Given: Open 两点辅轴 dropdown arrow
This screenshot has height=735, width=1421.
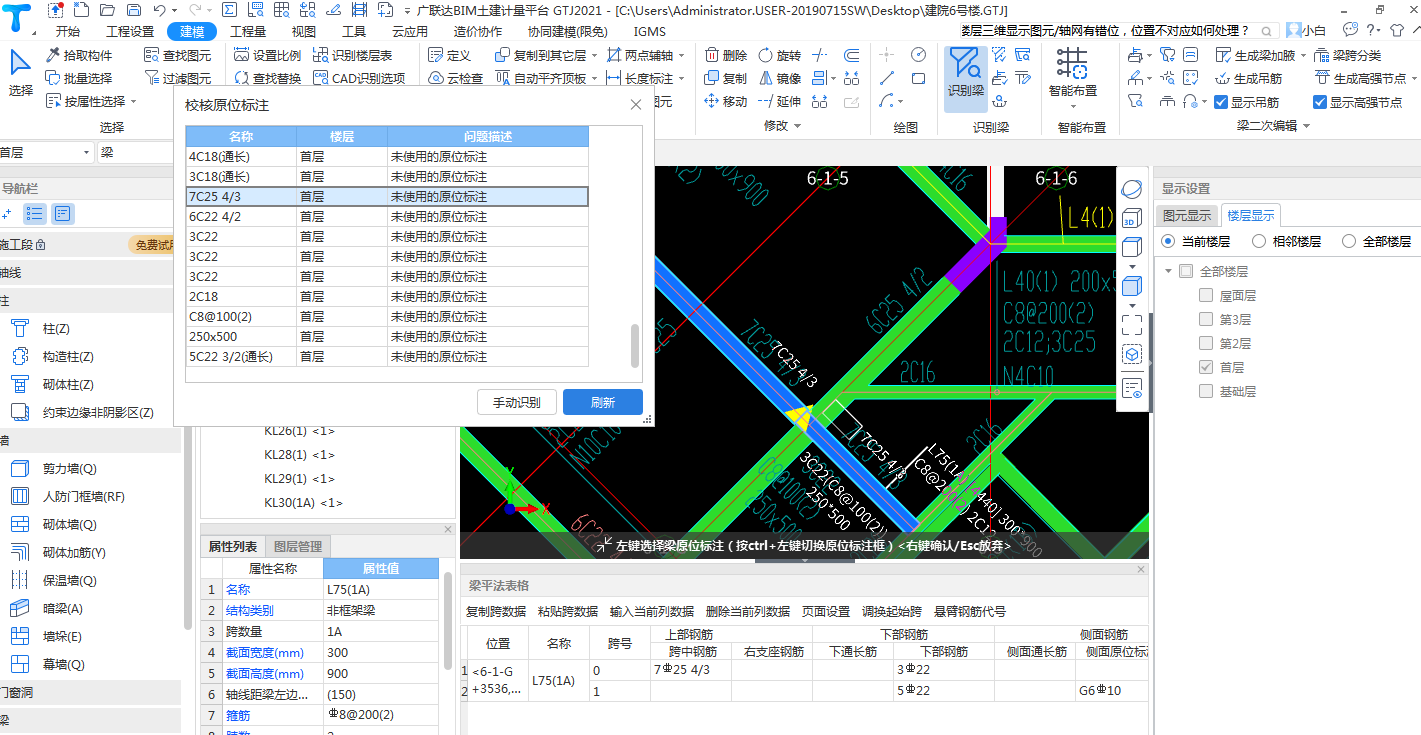Looking at the screenshot, I should tap(682, 55).
